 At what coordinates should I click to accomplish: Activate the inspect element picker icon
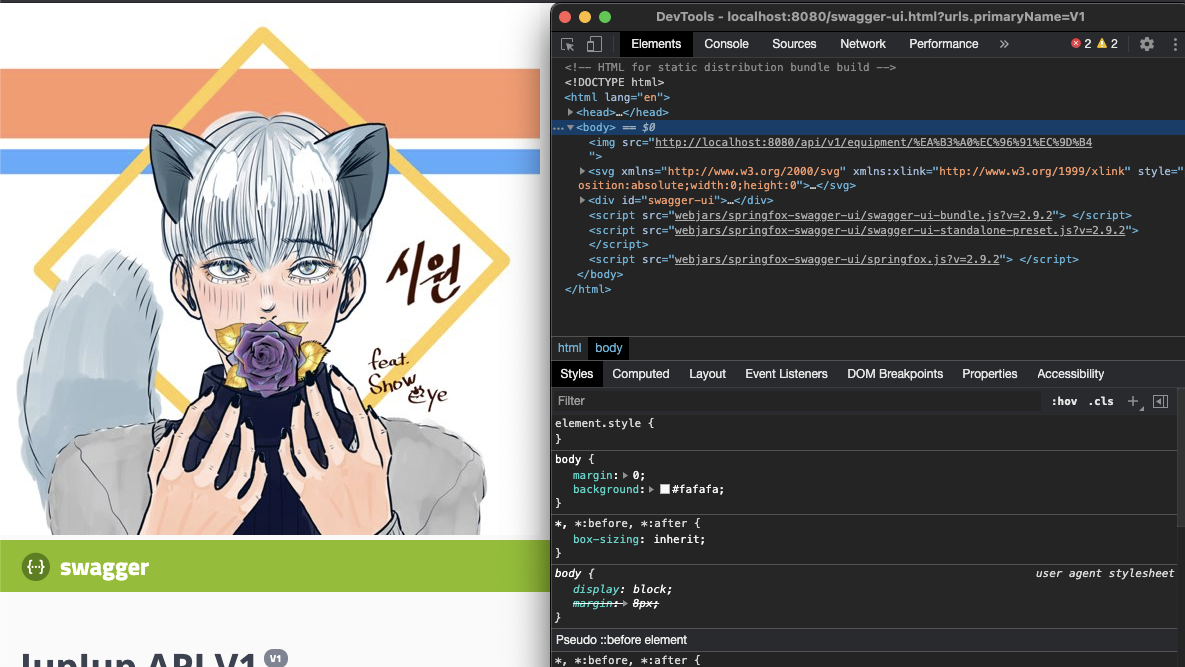point(568,44)
